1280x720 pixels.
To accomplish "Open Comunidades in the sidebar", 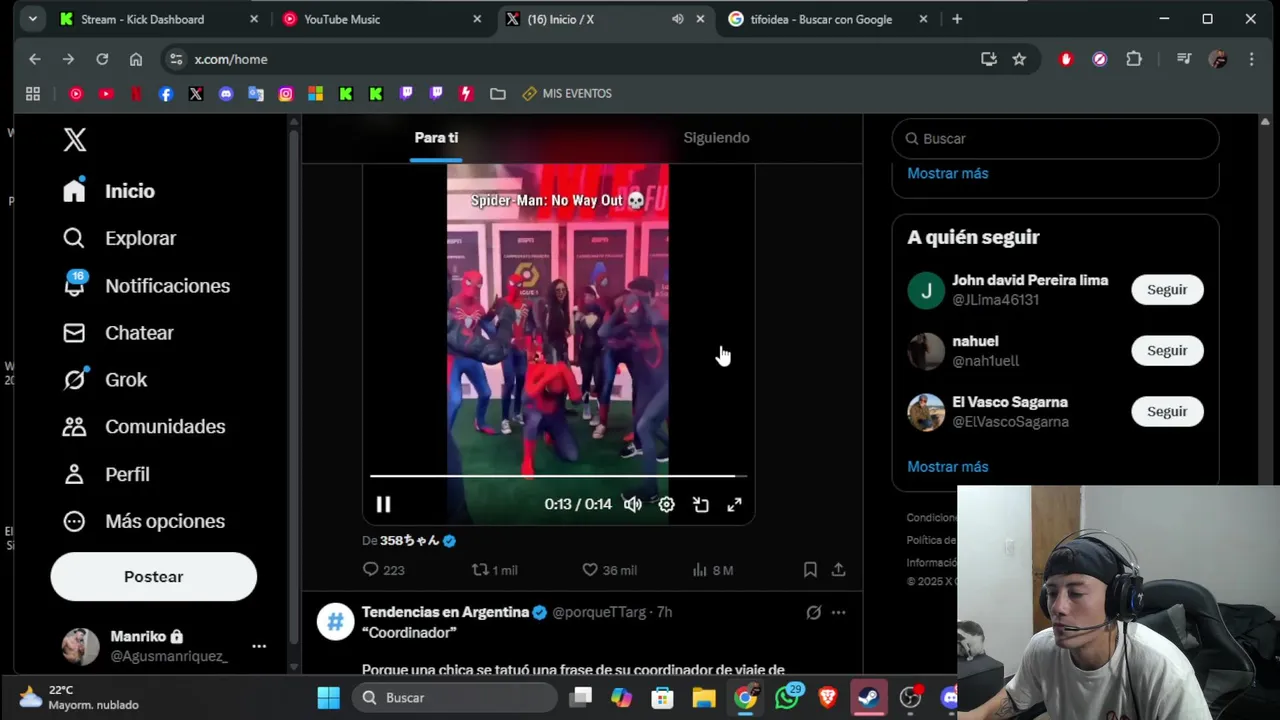I will click(144, 427).
